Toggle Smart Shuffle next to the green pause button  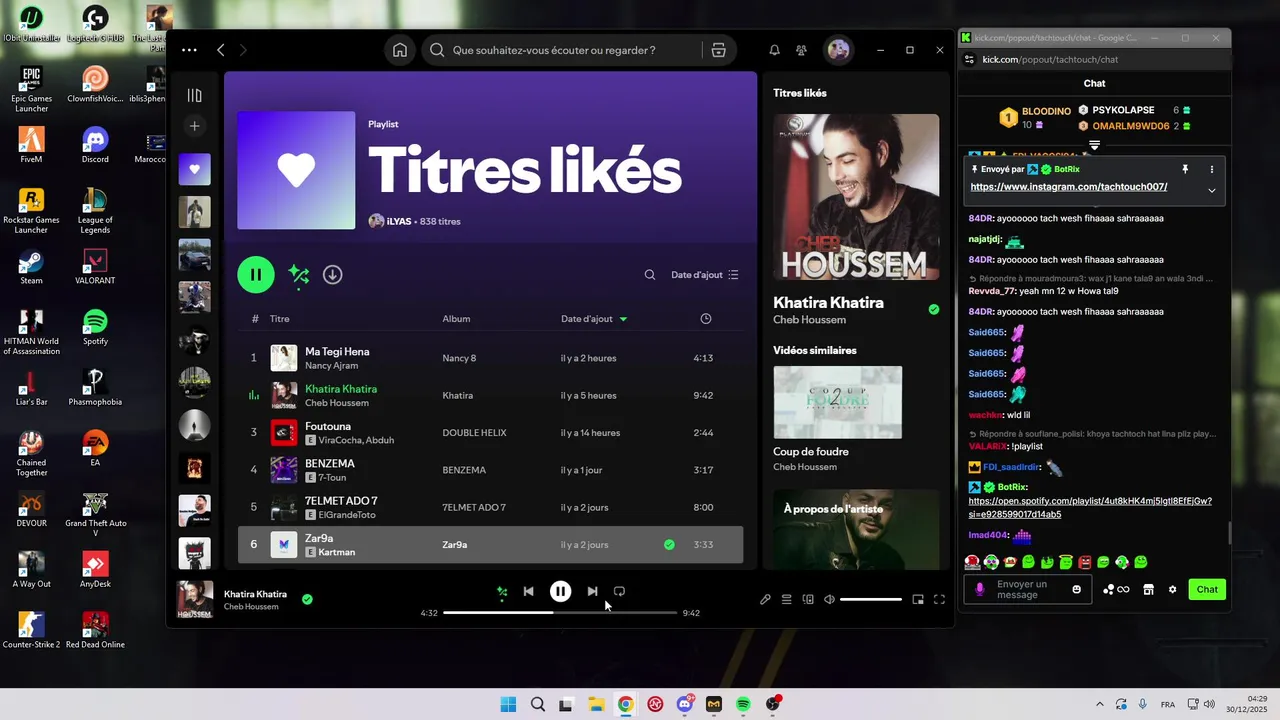[x=298, y=274]
